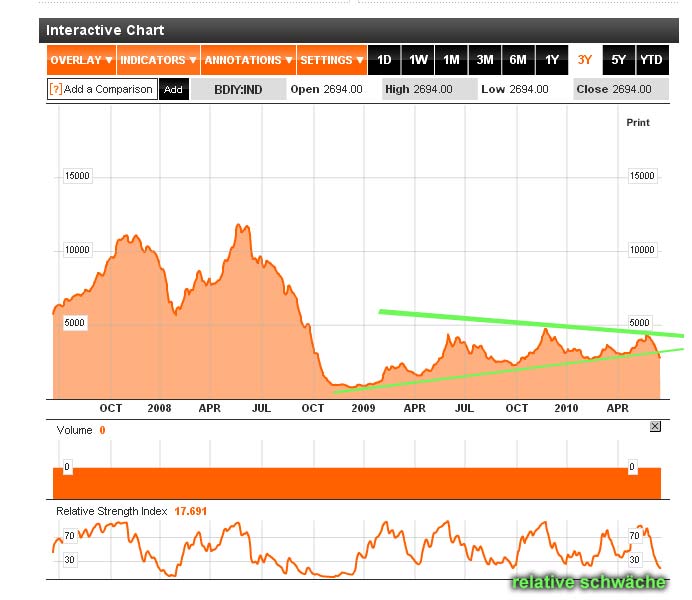Click the BDIY:IND ticker label
This screenshot has width=692, height=600.
click(238, 90)
